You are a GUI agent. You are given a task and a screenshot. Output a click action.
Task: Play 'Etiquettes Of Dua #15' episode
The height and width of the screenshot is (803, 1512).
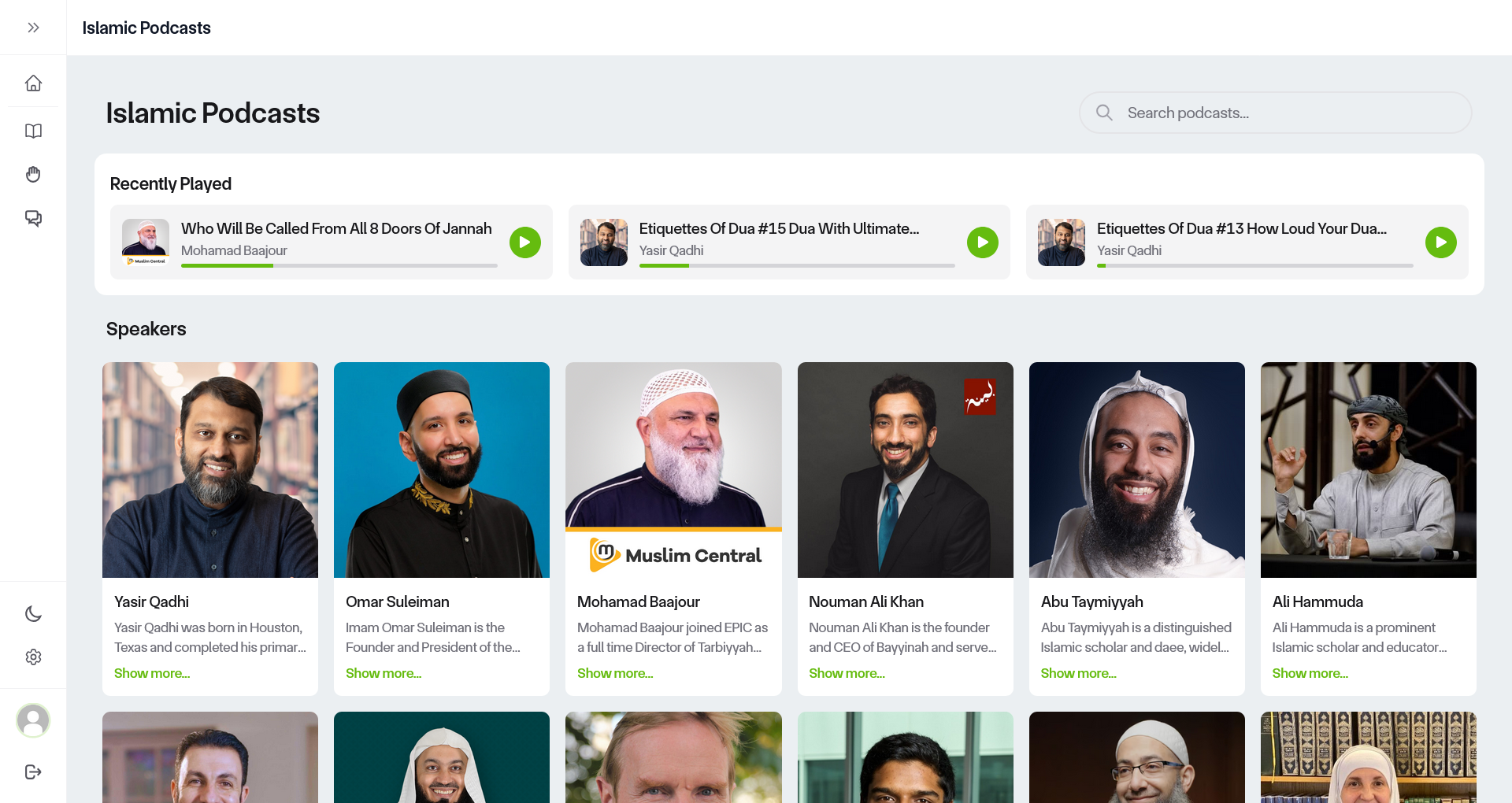pos(983,242)
